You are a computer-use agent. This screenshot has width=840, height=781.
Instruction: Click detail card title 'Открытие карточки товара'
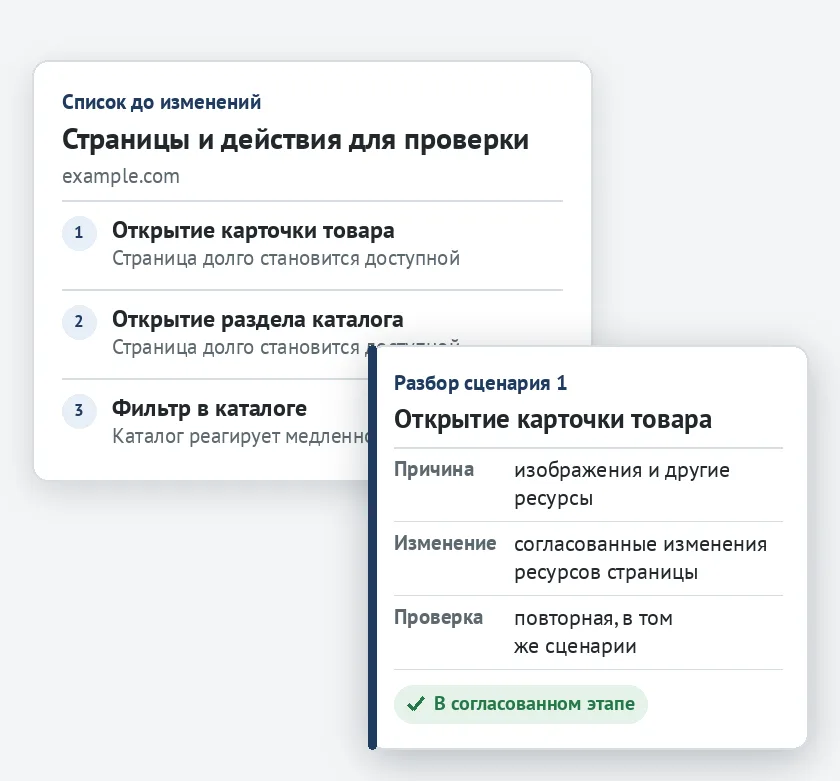[x=553, y=420]
